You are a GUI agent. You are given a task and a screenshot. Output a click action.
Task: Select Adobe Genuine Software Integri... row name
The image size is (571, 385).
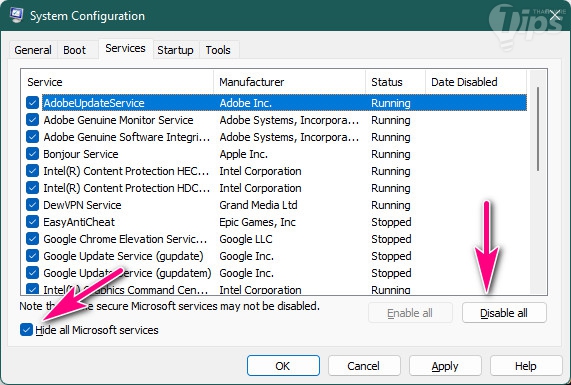click(x=127, y=137)
